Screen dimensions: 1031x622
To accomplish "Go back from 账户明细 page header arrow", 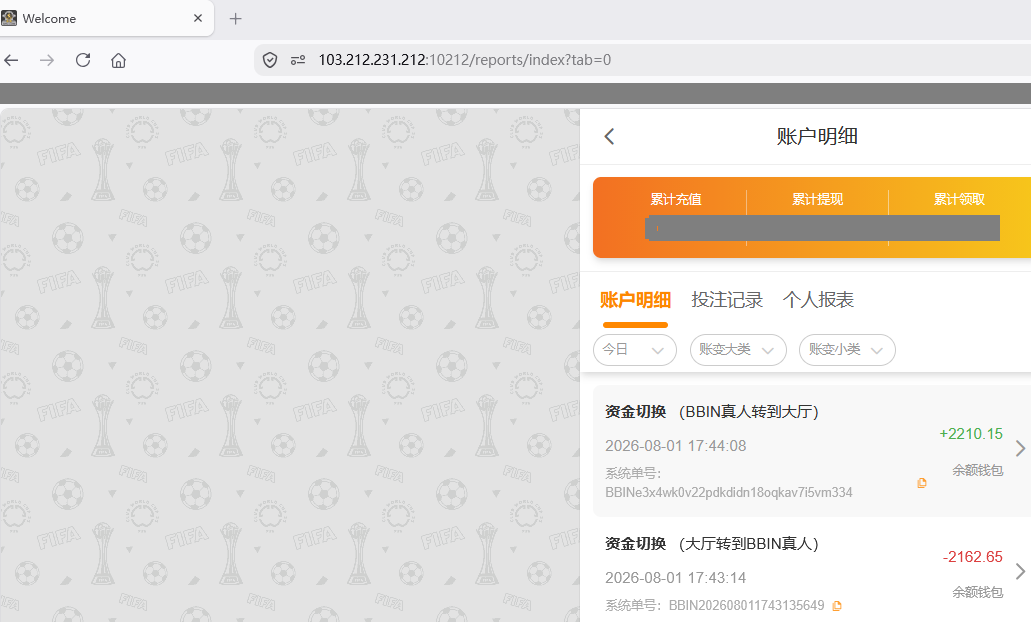I will tap(609, 137).
